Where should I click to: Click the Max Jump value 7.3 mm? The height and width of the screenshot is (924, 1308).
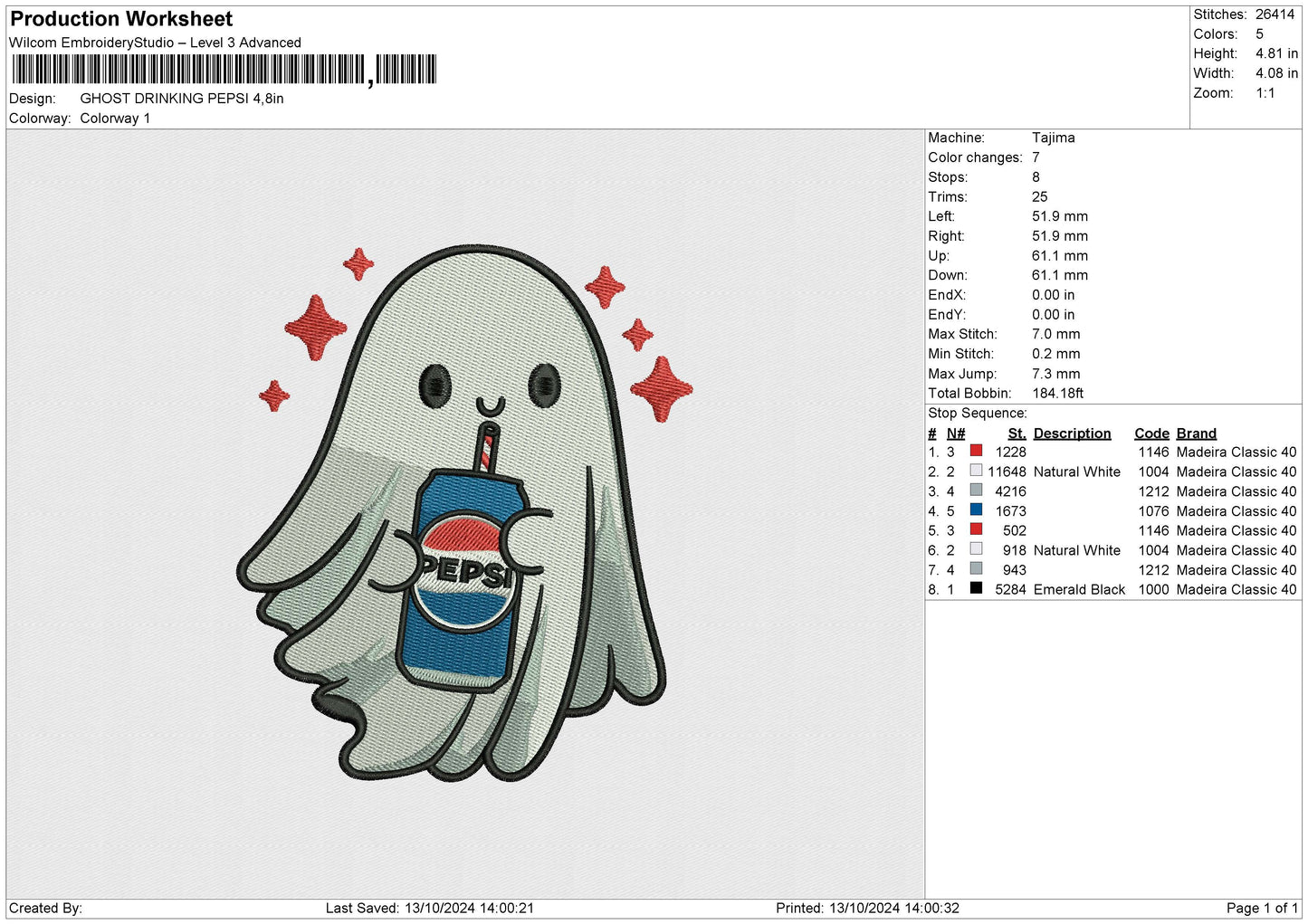point(1056,374)
